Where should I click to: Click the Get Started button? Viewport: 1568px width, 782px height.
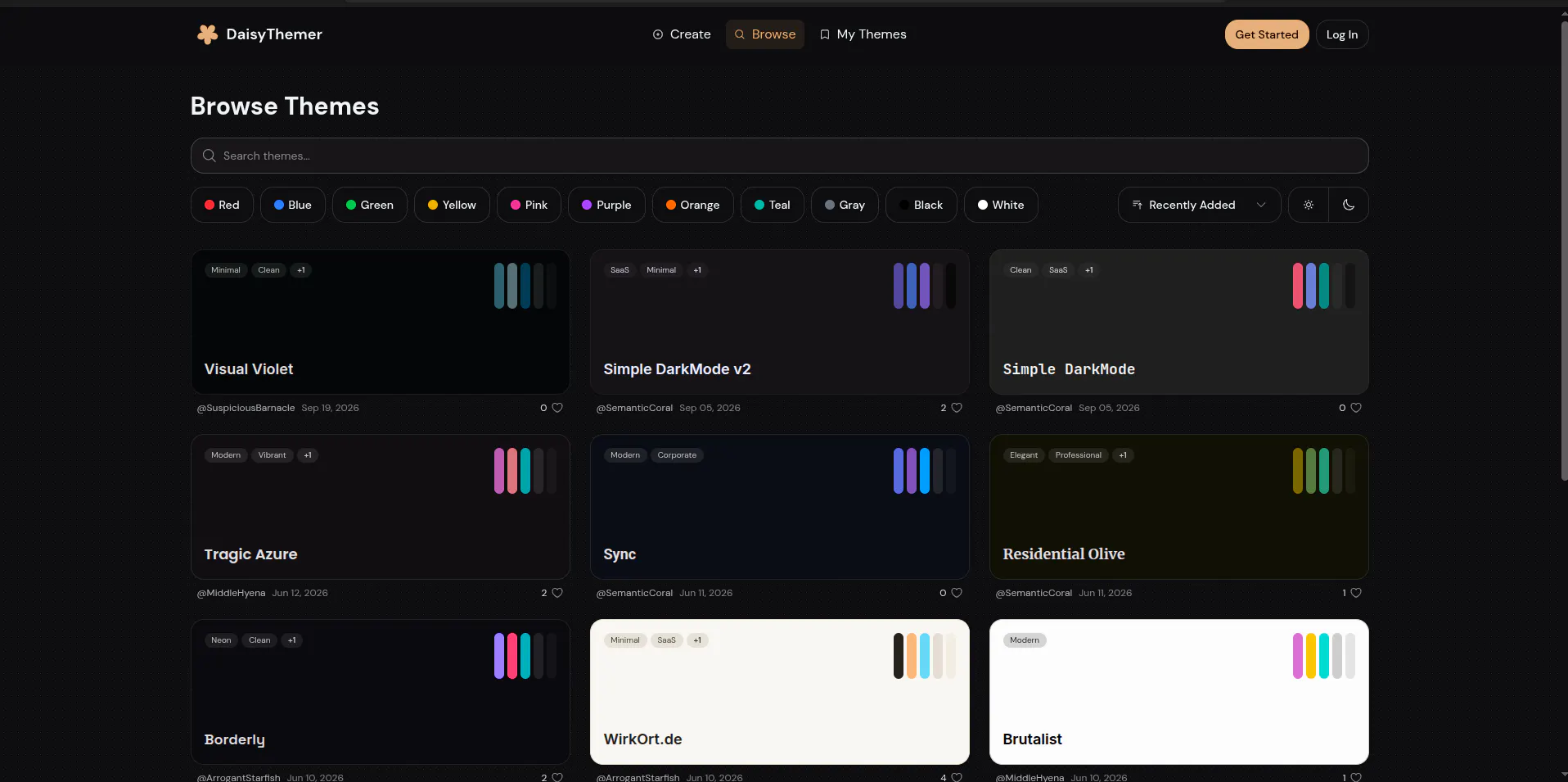click(x=1267, y=34)
